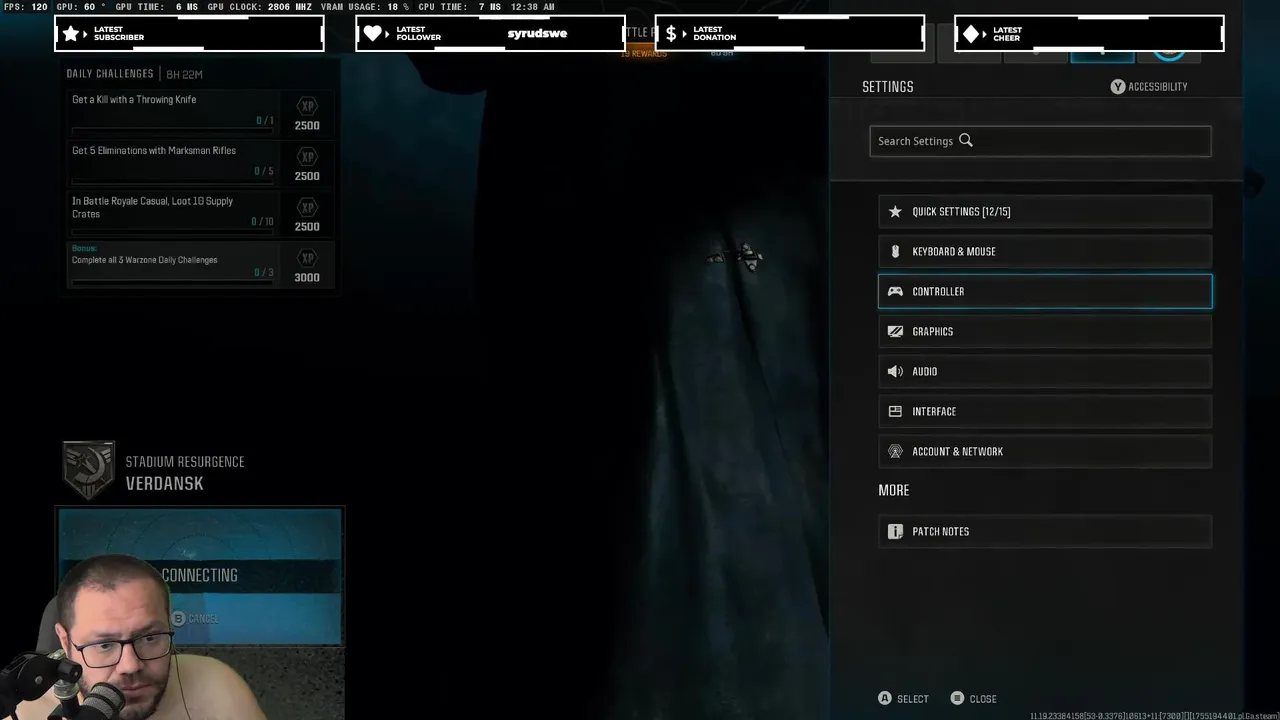Viewport: 1280px width, 720px height.
Task: Click the speaker icon beside Audio
Action: click(895, 371)
